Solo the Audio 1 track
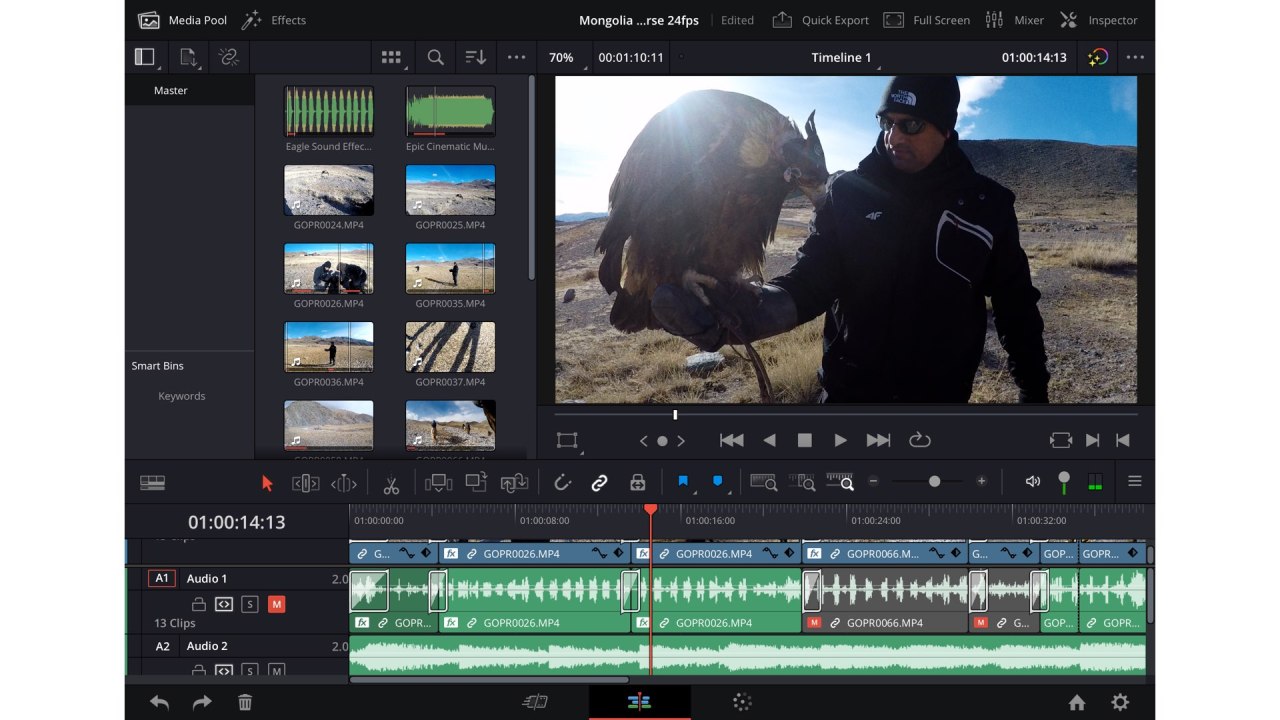 click(250, 604)
